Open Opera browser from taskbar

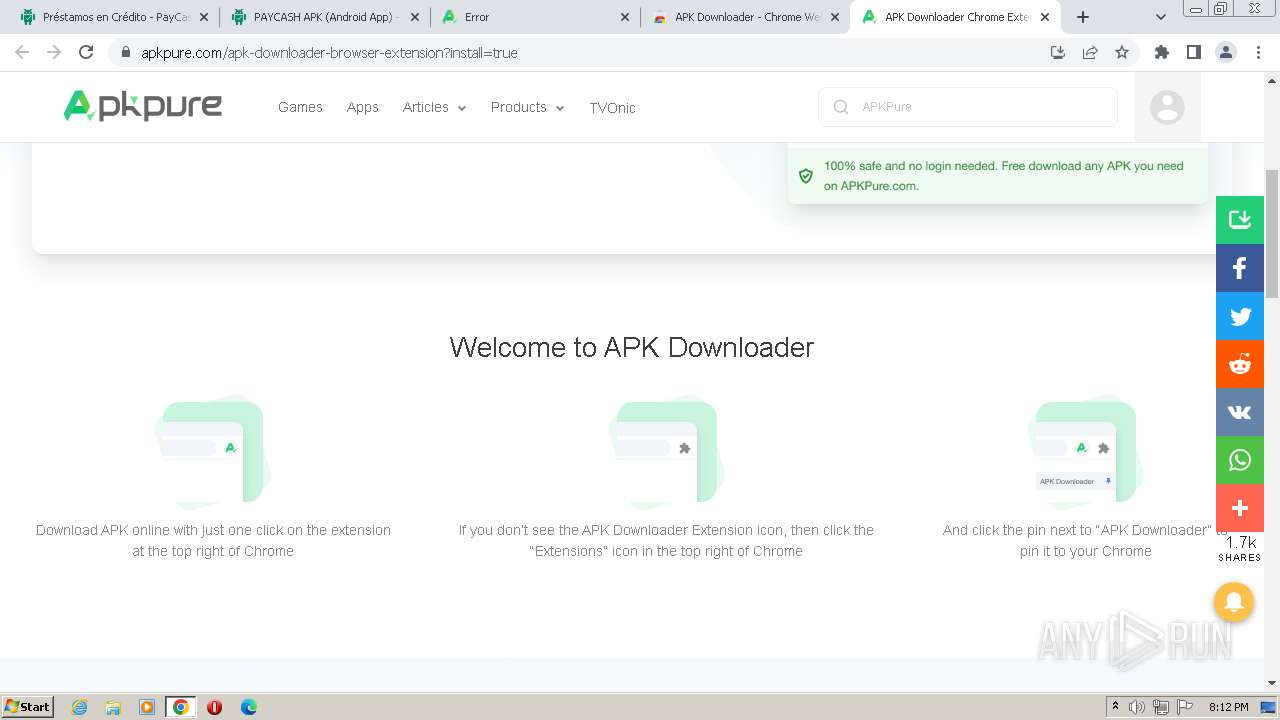point(214,707)
